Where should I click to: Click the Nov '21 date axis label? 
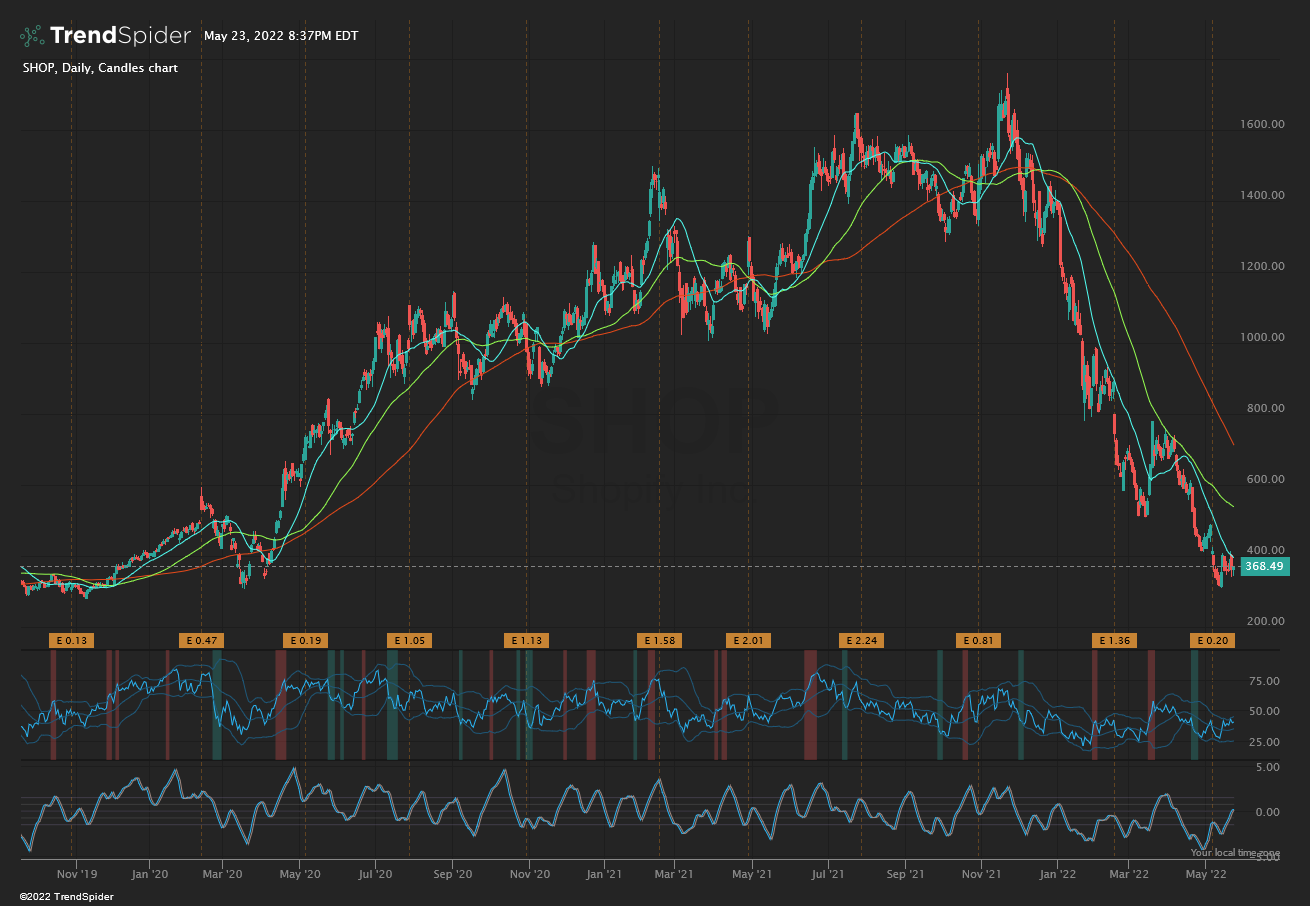click(x=981, y=873)
